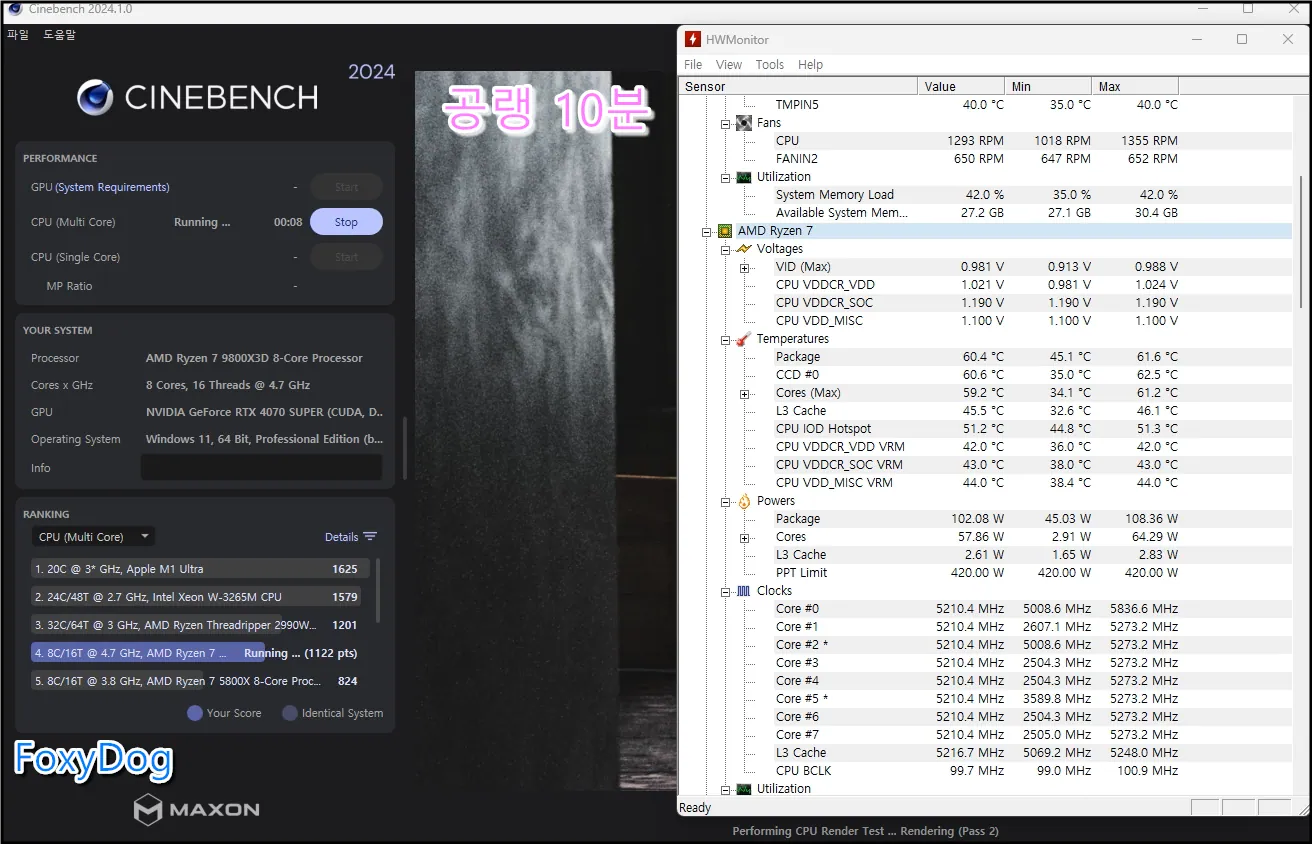Click the CPU Single Core Start button
1312x844 pixels.
tap(346, 257)
